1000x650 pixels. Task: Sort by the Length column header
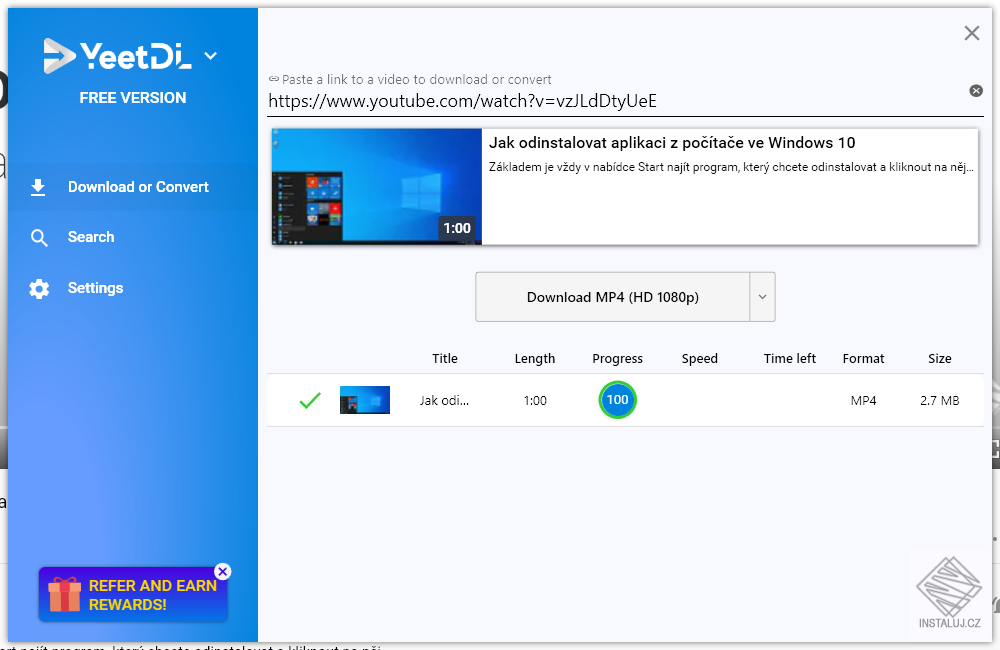point(534,358)
